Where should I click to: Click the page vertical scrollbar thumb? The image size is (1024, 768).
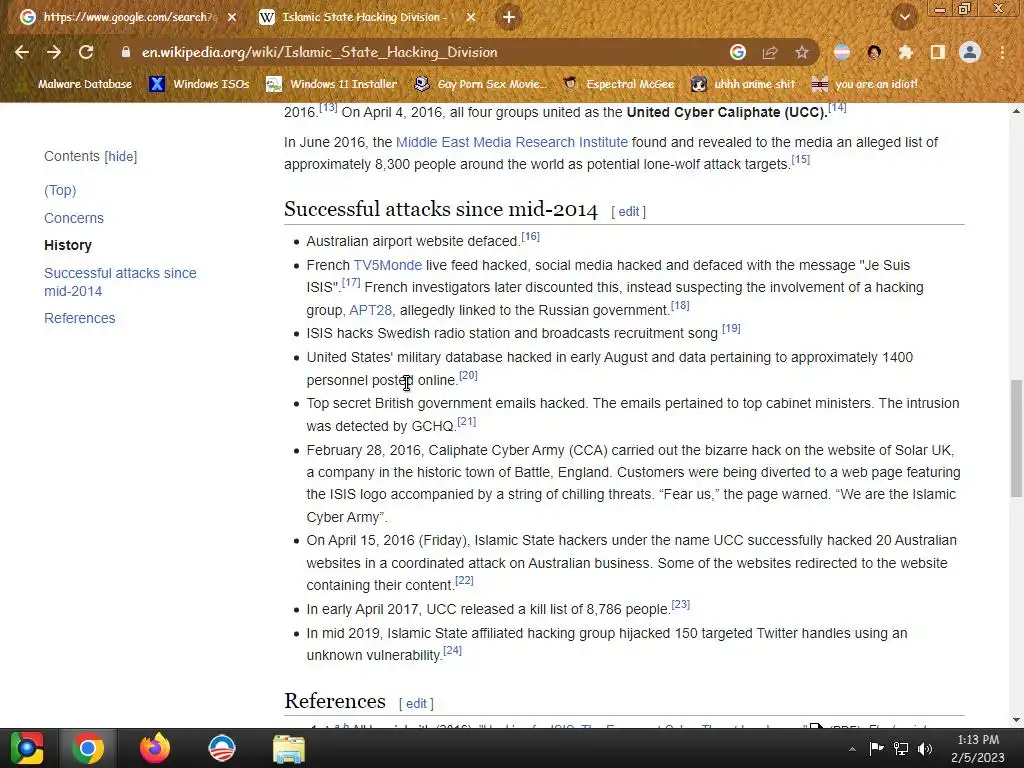pyautogui.click(x=1016, y=438)
